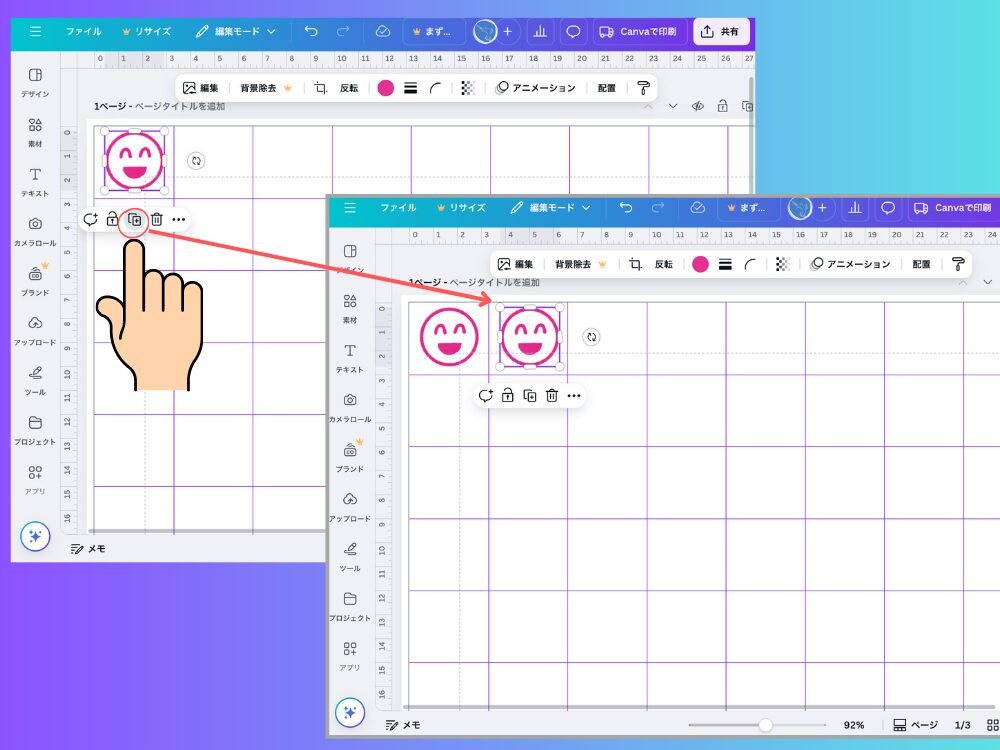Click the circled duplicate icon under the hand pointer
This screenshot has width=1000, height=750.
tap(134, 220)
